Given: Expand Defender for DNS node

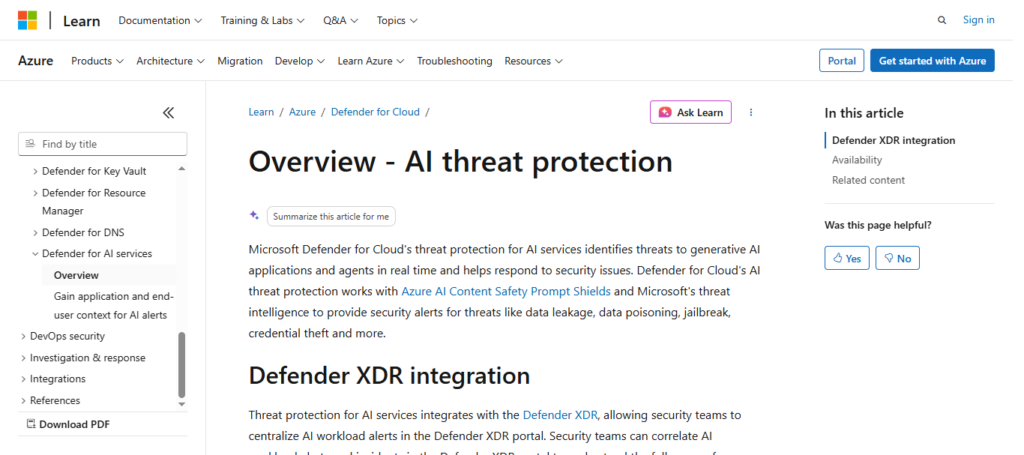Looking at the screenshot, I should click(x=36, y=232).
